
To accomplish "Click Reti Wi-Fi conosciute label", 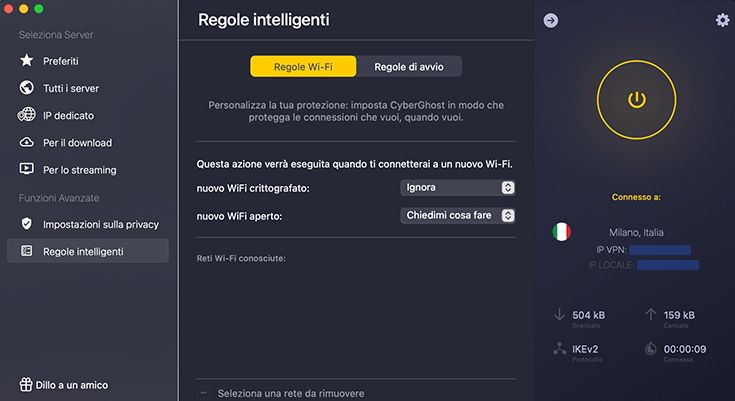I will 241,258.
